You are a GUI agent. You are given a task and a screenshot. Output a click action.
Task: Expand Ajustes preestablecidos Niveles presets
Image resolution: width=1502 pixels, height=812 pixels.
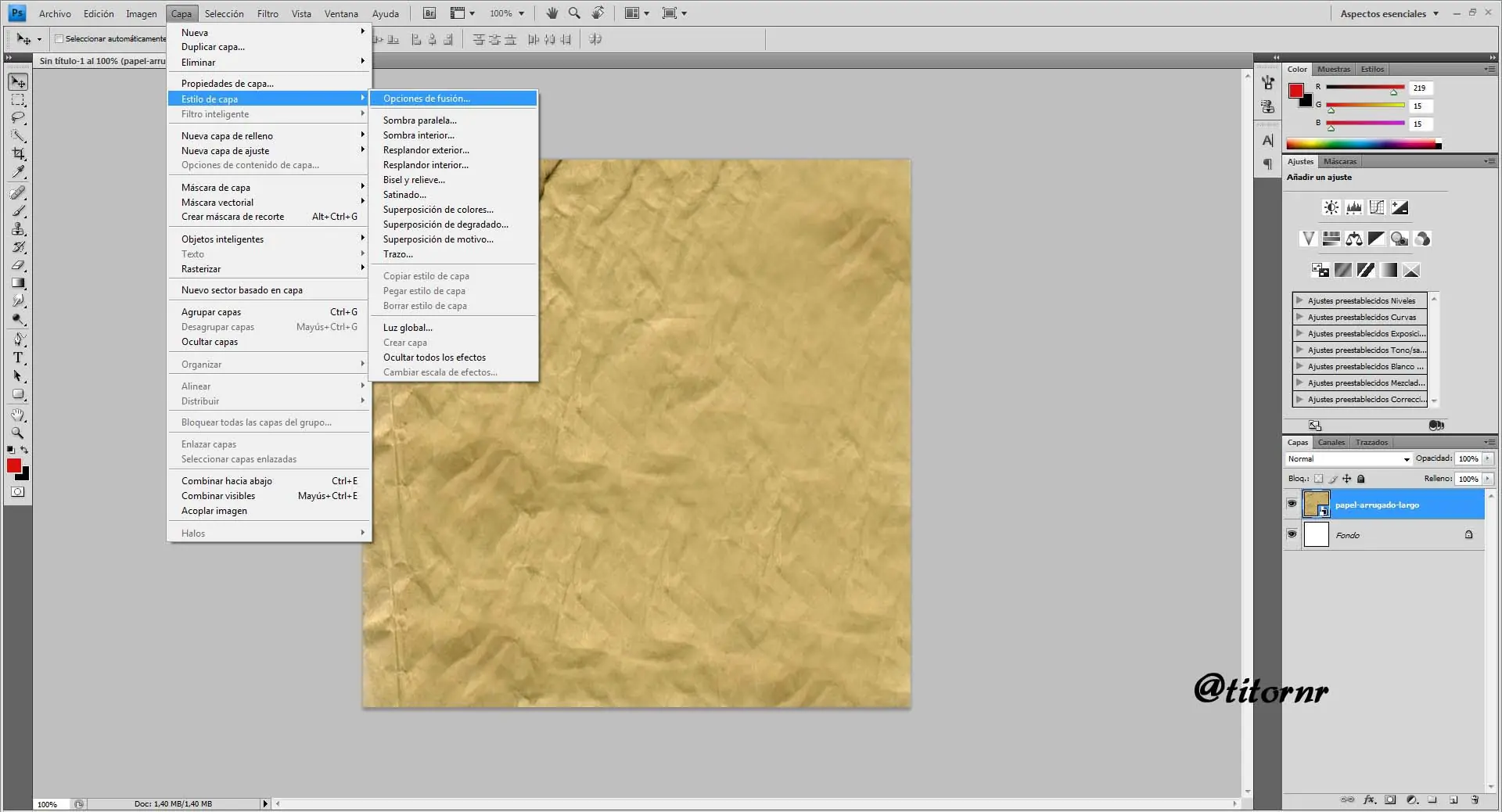(1299, 300)
